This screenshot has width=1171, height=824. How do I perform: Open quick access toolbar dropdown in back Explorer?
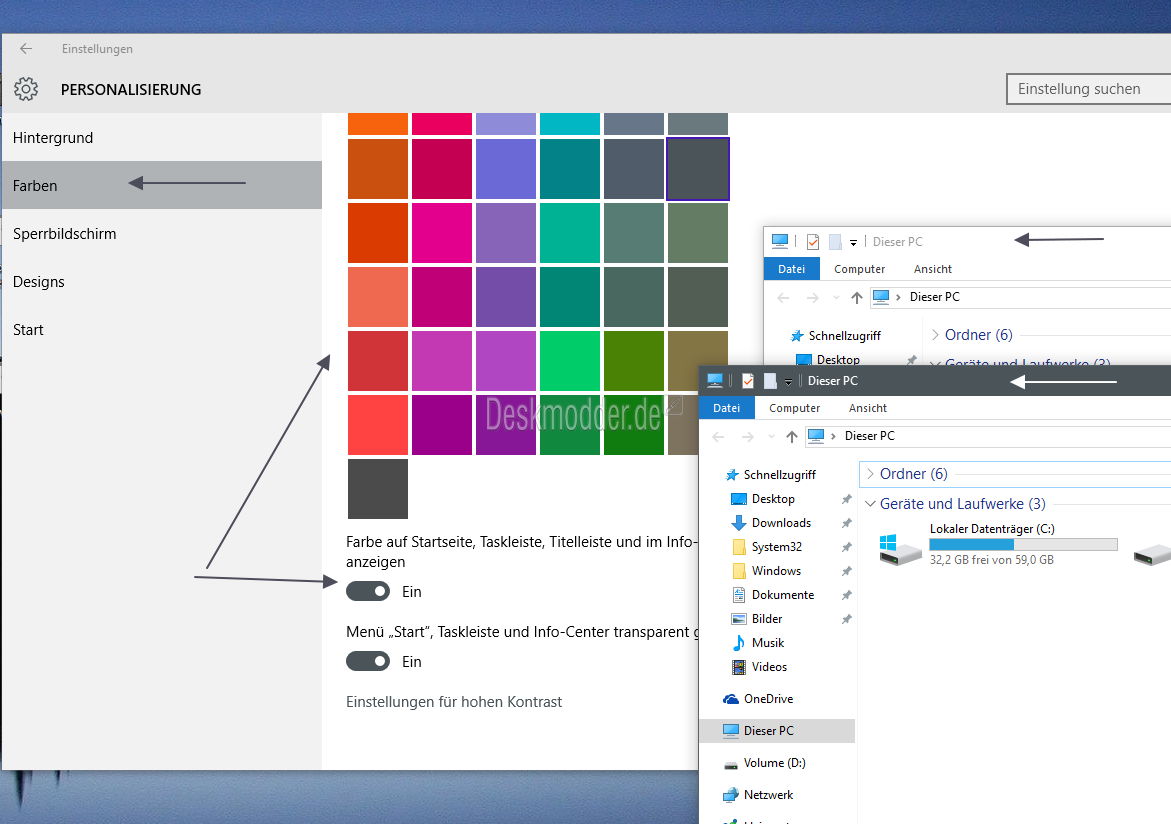(x=853, y=243)
